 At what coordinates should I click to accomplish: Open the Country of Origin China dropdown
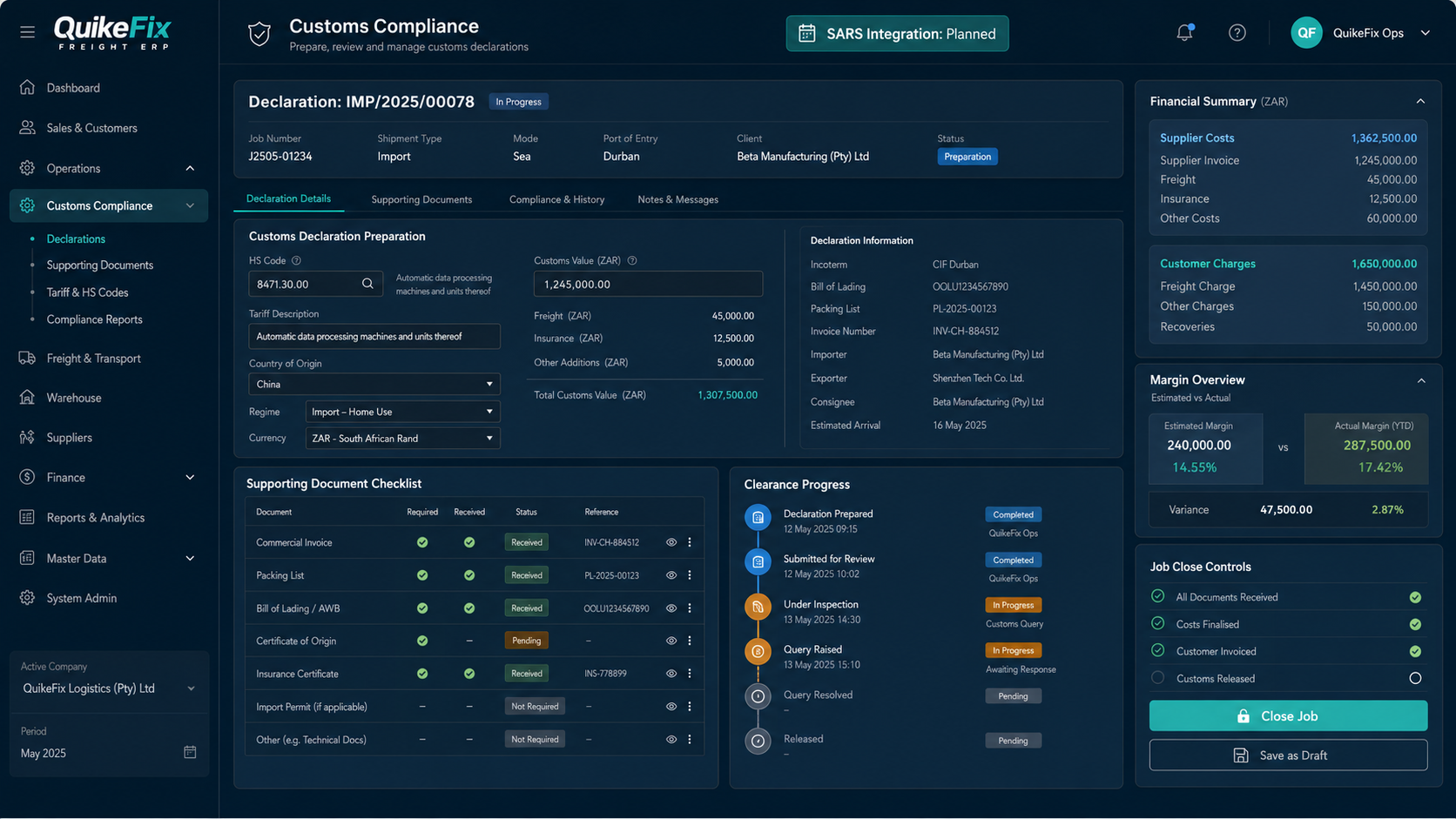coord(374,384)
